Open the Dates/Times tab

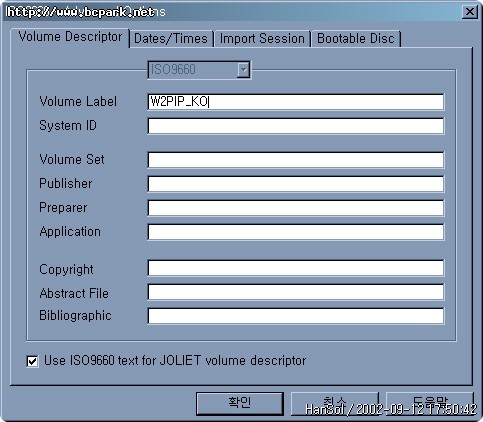171,39
